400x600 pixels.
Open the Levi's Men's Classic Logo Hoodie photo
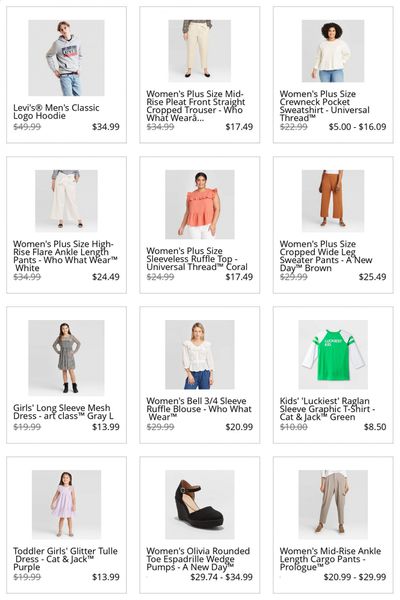click(x=66, y=58)
